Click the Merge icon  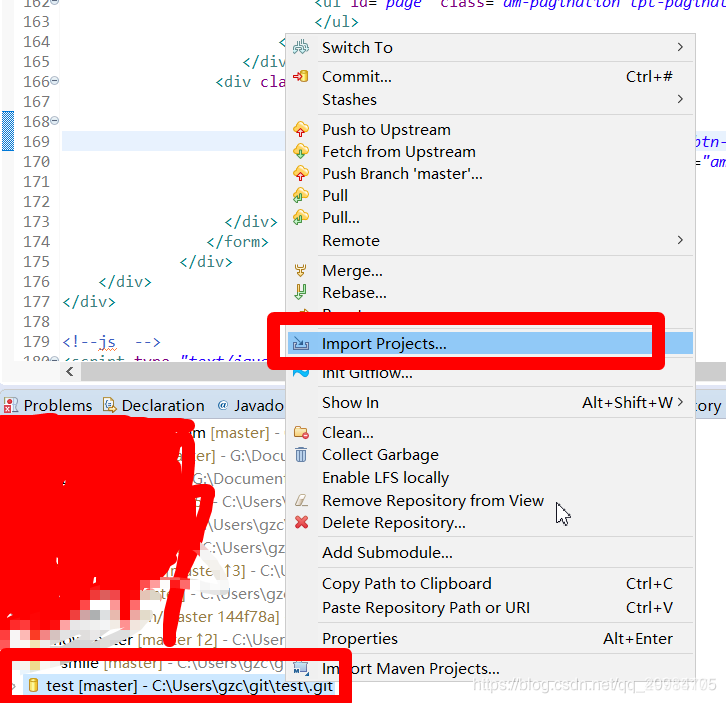tap(301, 270)
